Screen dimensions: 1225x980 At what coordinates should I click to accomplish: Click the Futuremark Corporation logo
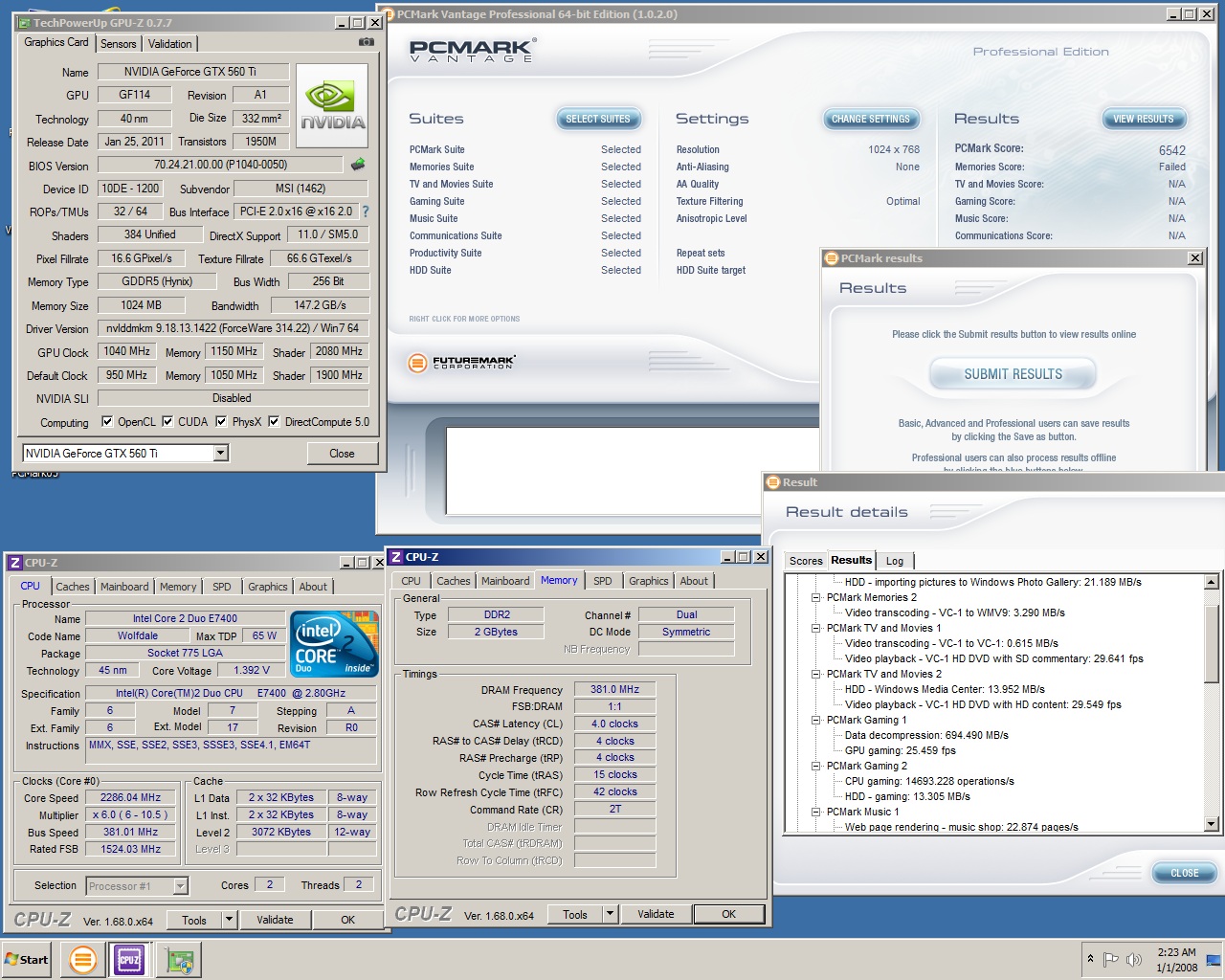pyautogui.click(x=462, y=363)
